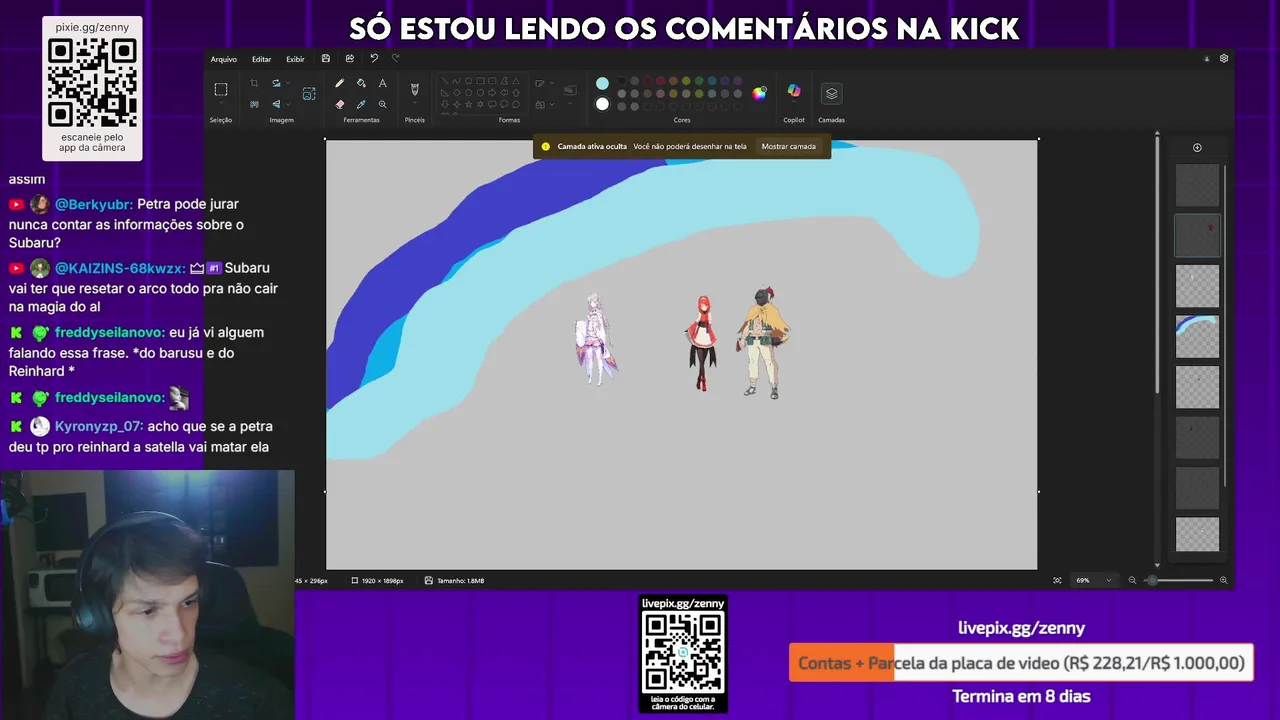This screenshot has height=720, width=1280.
Task: Open the 69% zoom level dropdown
Action: click(1093, 580)
